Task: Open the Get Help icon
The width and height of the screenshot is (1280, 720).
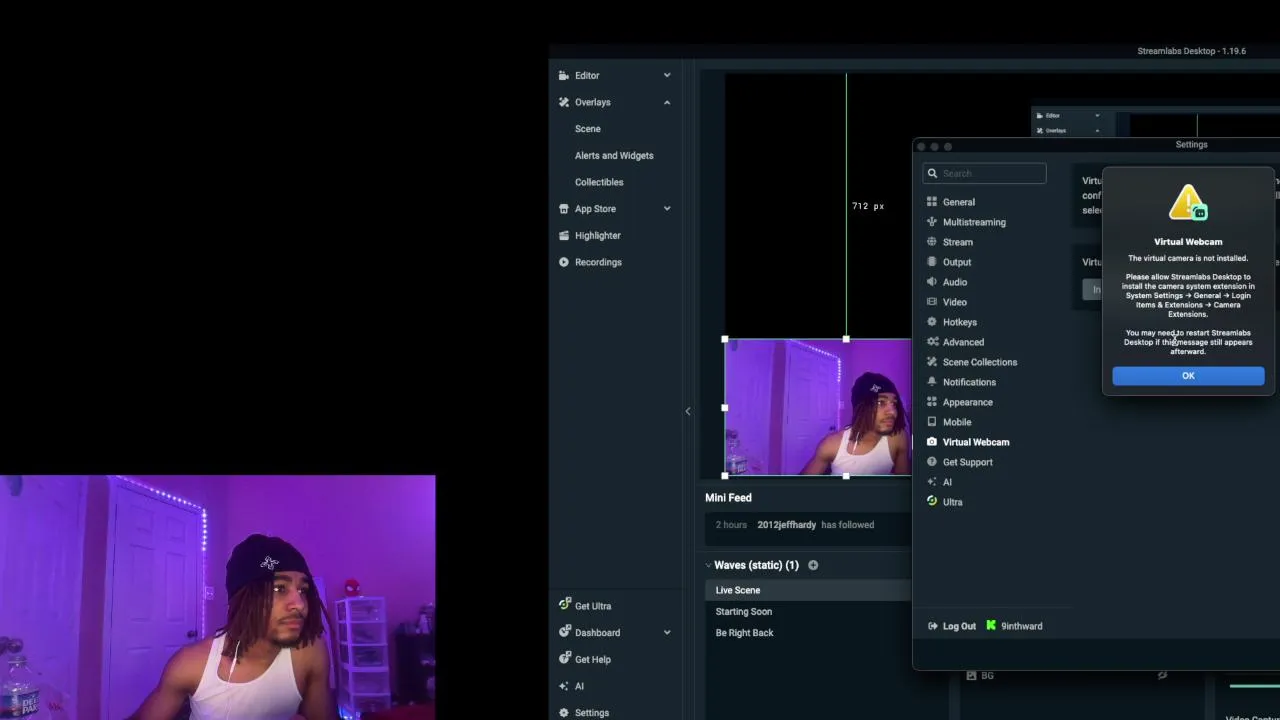Action: 564,659
